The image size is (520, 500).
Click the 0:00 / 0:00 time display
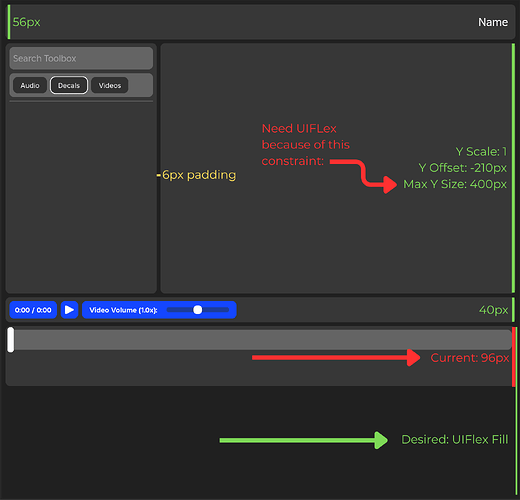tap(33, 310)
